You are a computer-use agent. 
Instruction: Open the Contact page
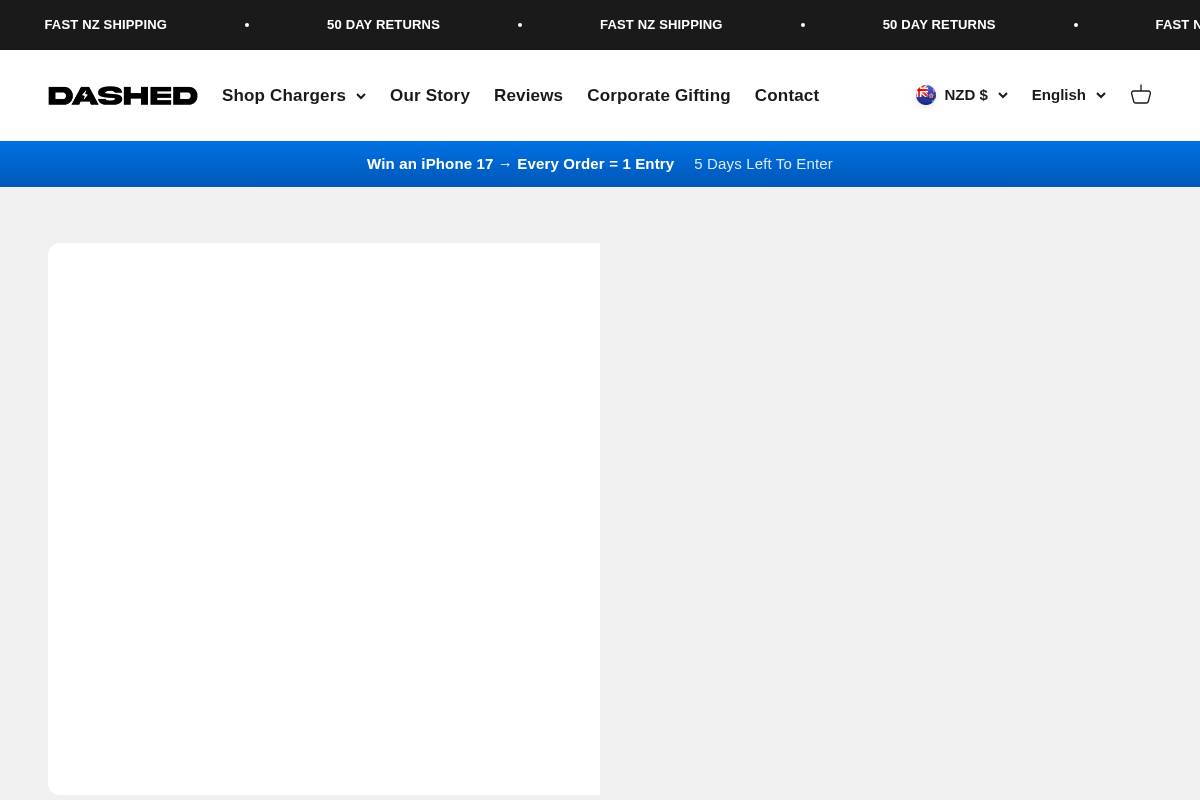787,96
